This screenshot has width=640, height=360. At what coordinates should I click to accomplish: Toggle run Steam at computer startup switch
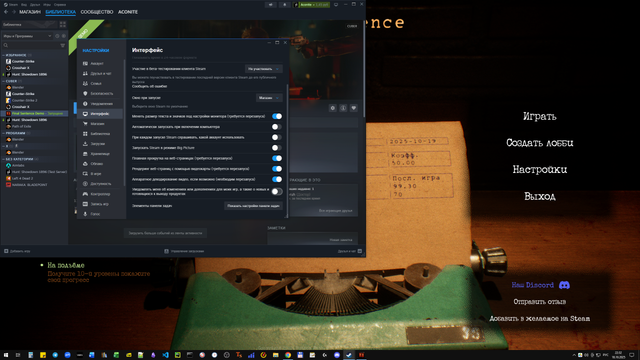[277, 127]
